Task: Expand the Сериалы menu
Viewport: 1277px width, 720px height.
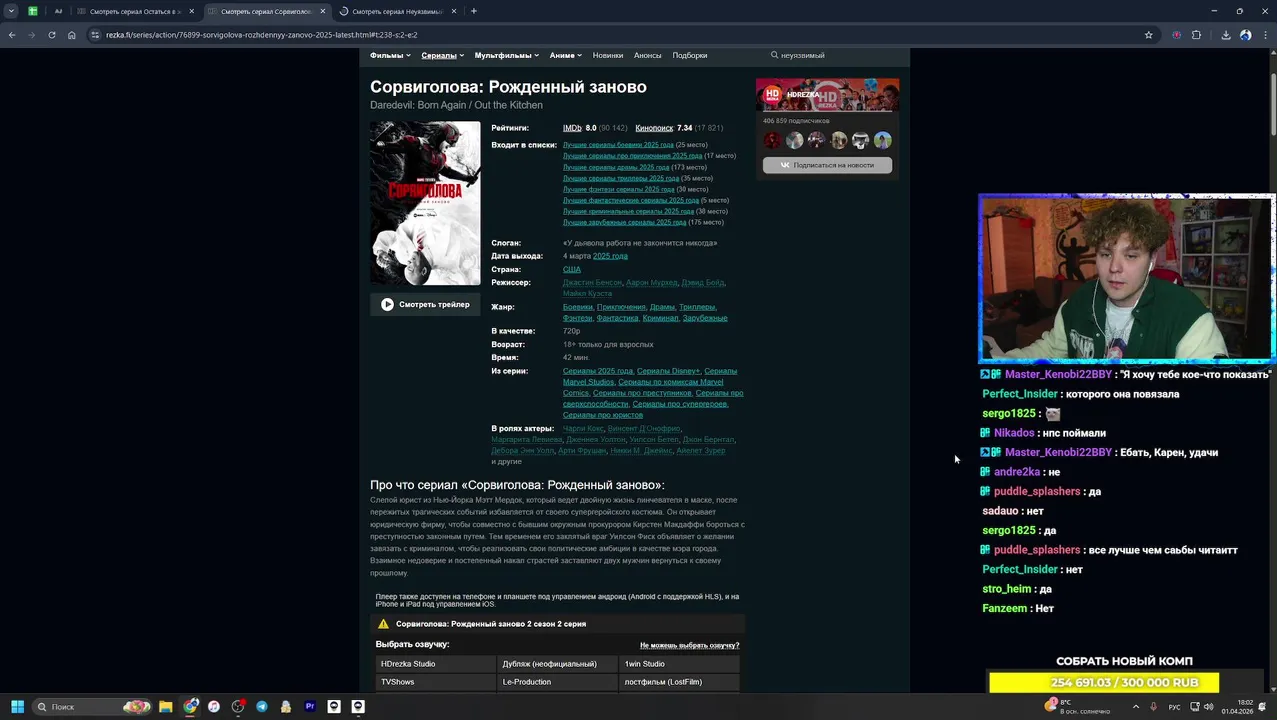Action: (x=442, y=55)
